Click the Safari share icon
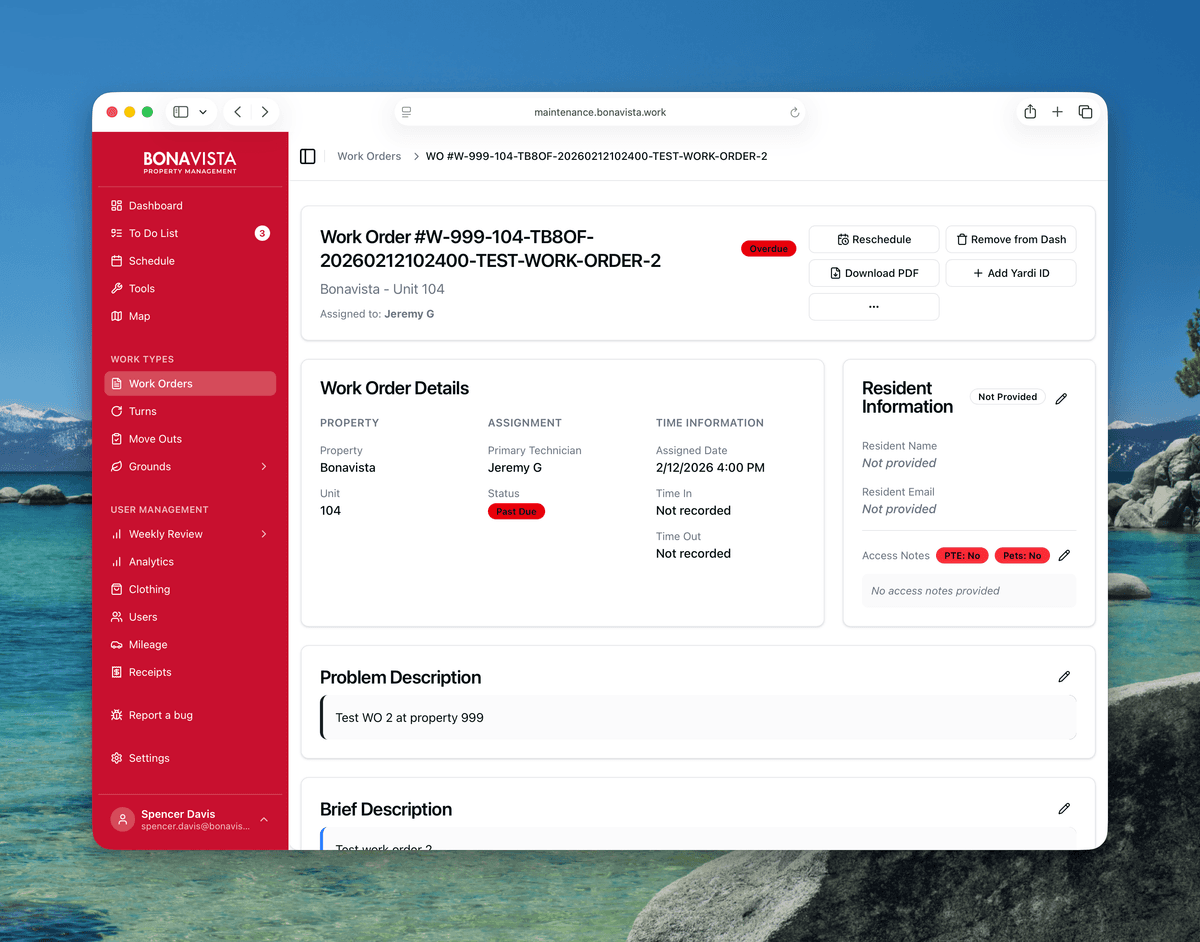This screenshot has width=1200, height=942. click(1030, 112)
